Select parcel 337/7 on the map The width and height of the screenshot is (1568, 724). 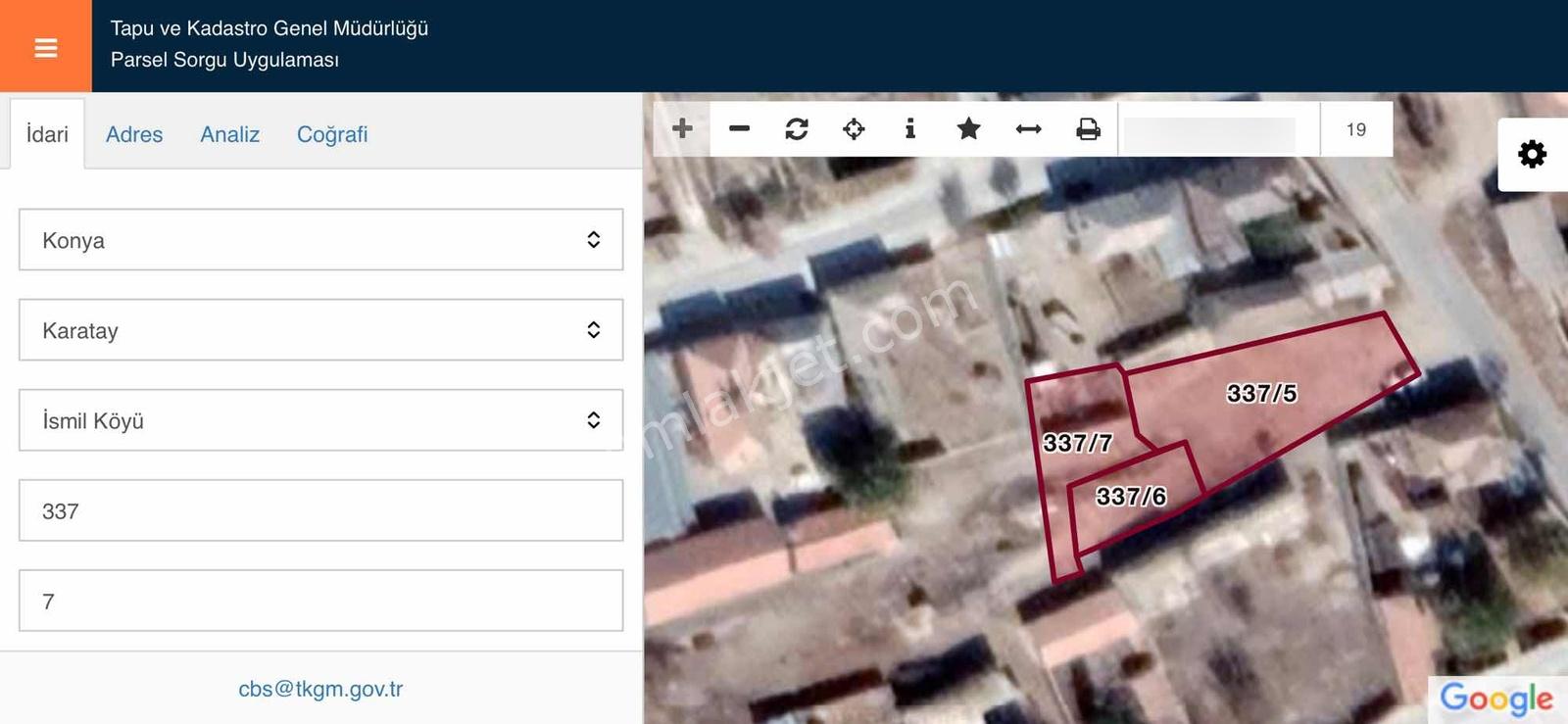click(x=1077, y=443)
